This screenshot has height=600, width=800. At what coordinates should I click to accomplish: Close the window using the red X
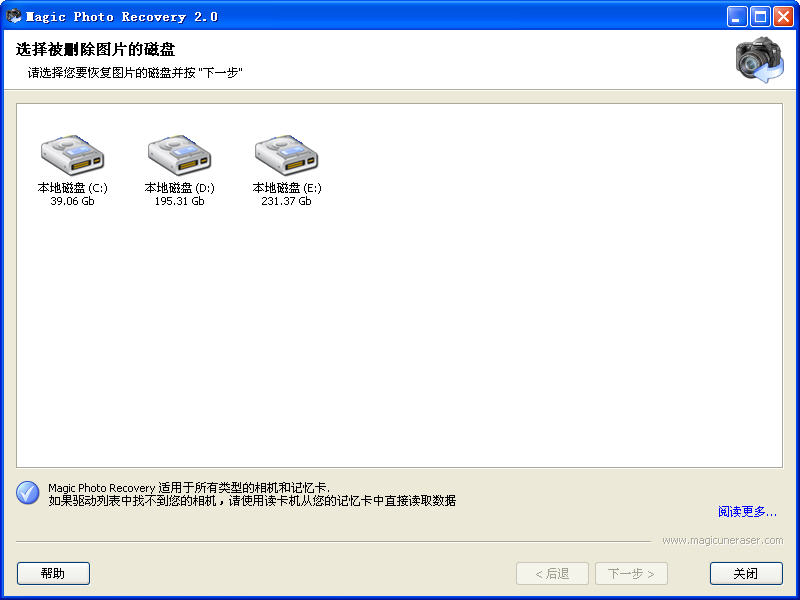click(x=782, y=16)
